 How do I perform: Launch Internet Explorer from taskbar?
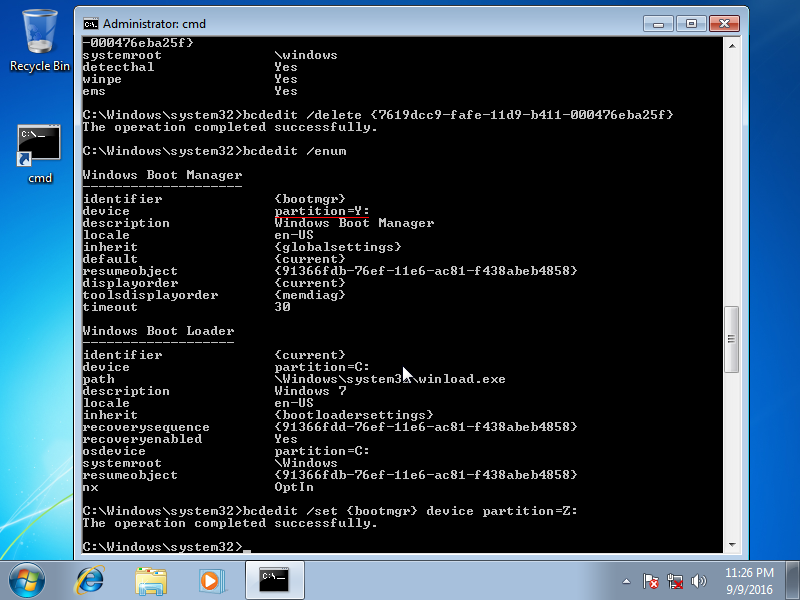90,580
